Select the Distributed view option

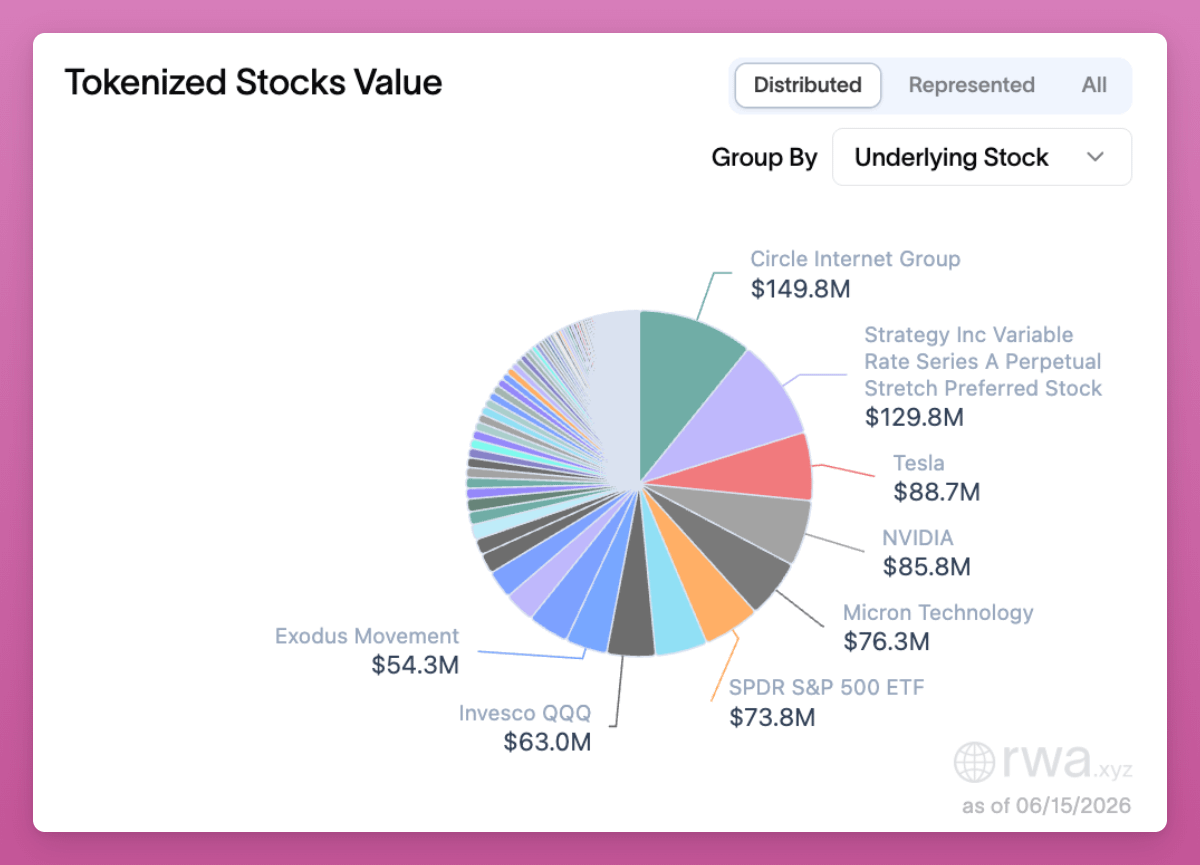coord(807,85)
